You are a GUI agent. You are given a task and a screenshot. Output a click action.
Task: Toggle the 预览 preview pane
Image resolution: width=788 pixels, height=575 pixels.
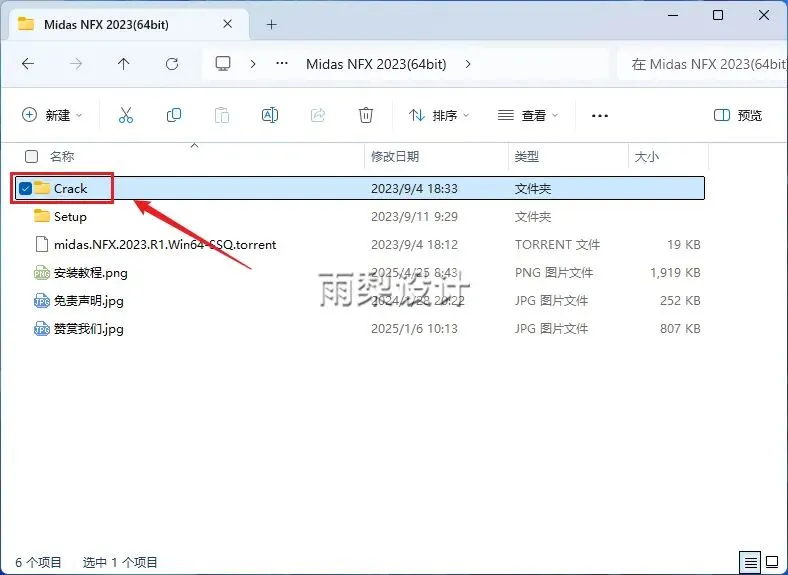[x=738, y=115]
